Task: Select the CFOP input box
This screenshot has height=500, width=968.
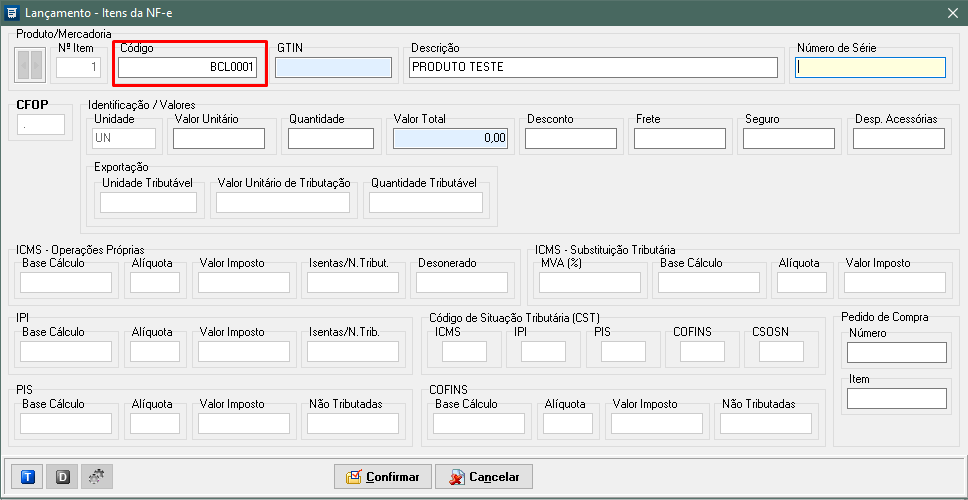Action: [41, 125]
